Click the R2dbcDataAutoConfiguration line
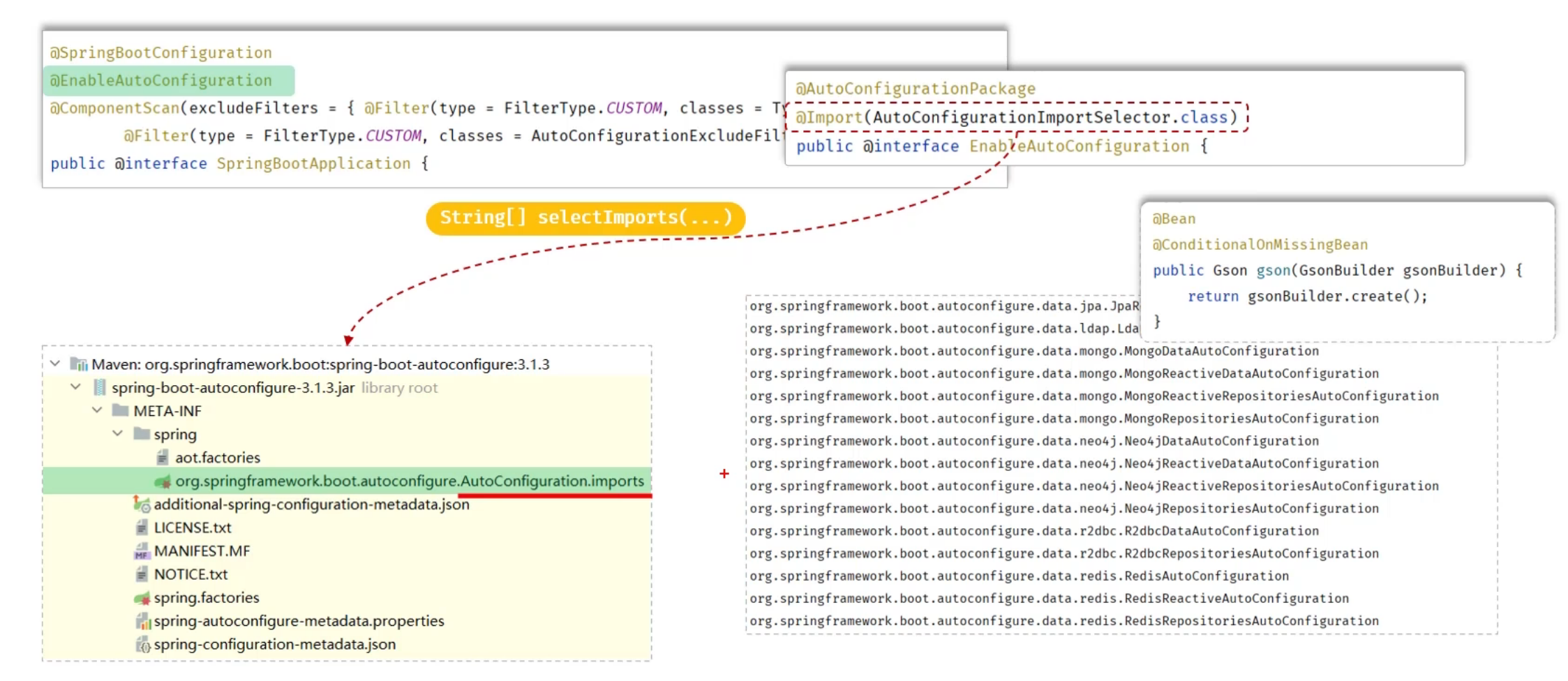This screenshot has width=1568, height=681. click(1034, 531)
